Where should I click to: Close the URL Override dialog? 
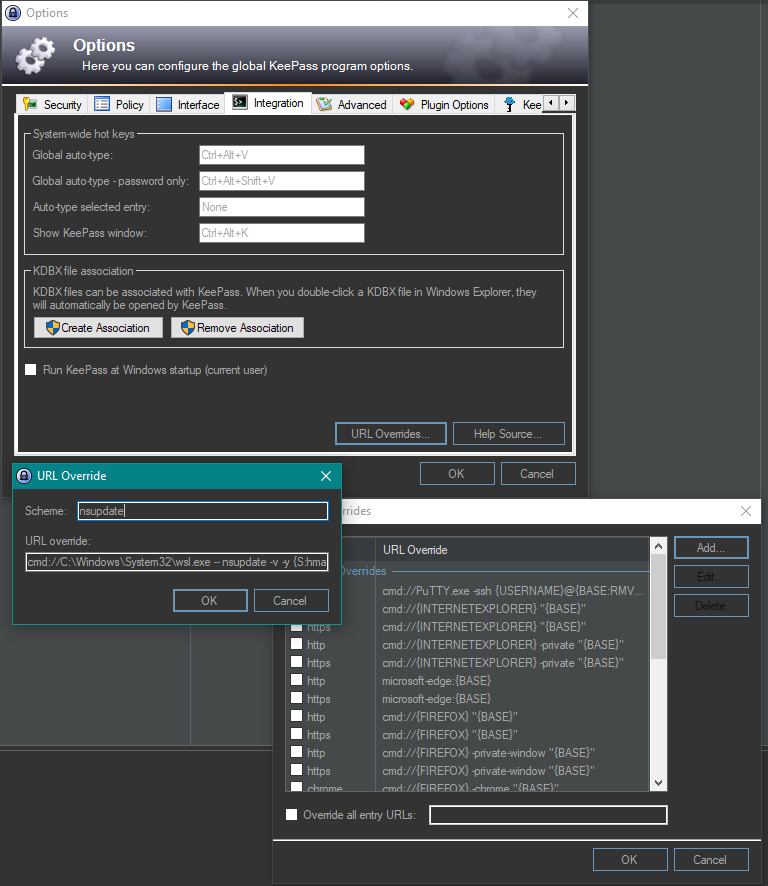coord(326,476)
